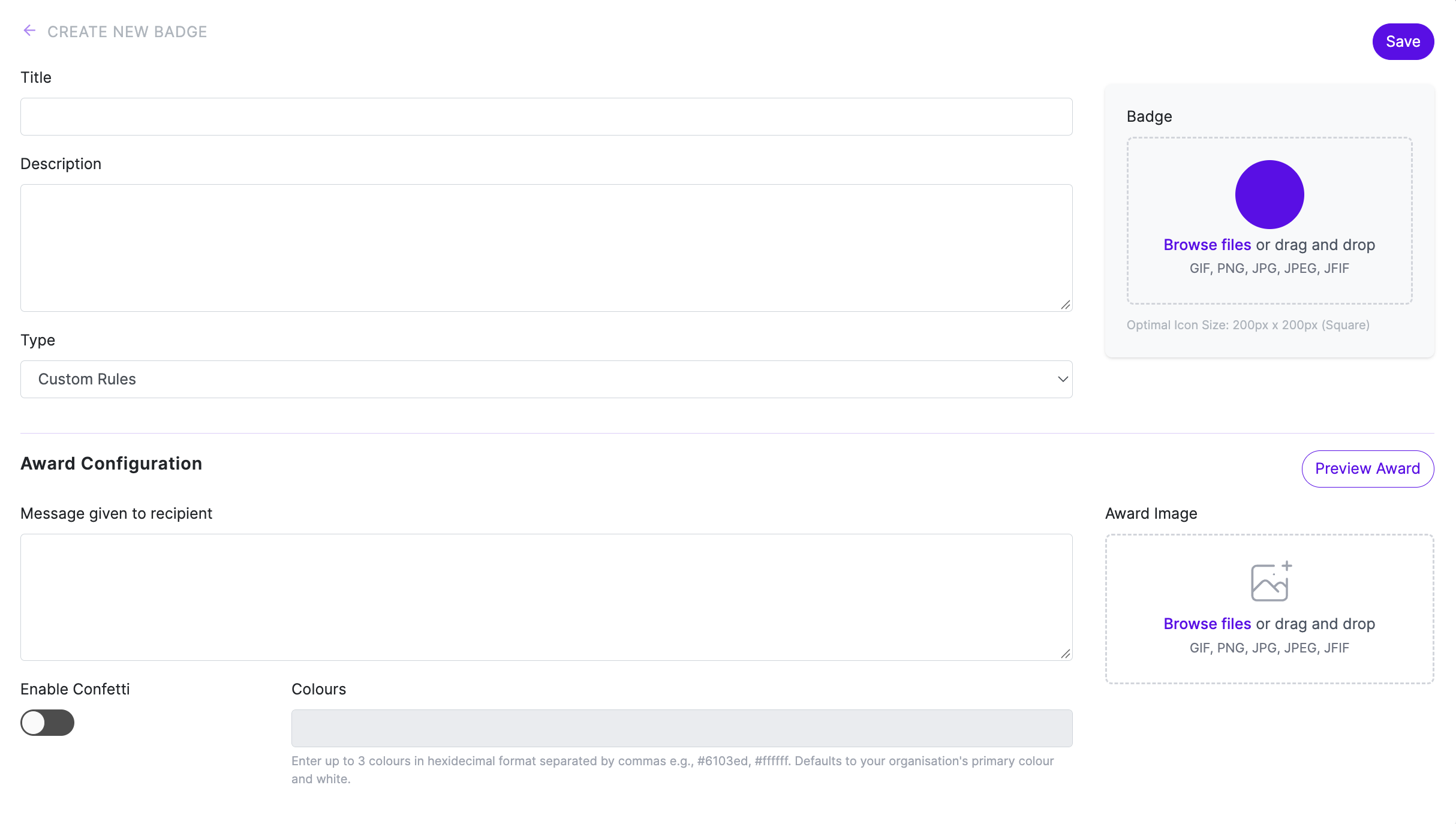Click the Message given to recipient text area
The height and width of the screenshot is (824, 1456).
(546, 597)
